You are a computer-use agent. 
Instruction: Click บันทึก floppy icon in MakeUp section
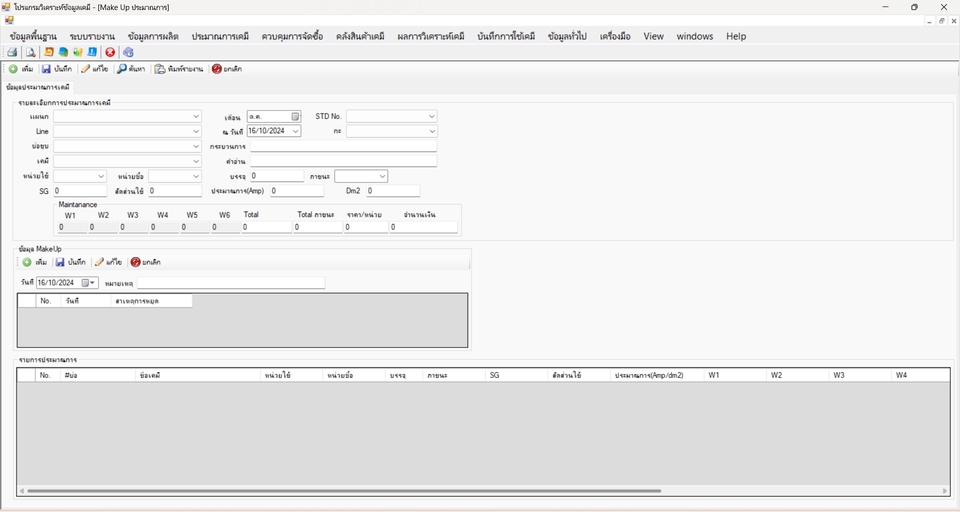[x=60, y=262]
